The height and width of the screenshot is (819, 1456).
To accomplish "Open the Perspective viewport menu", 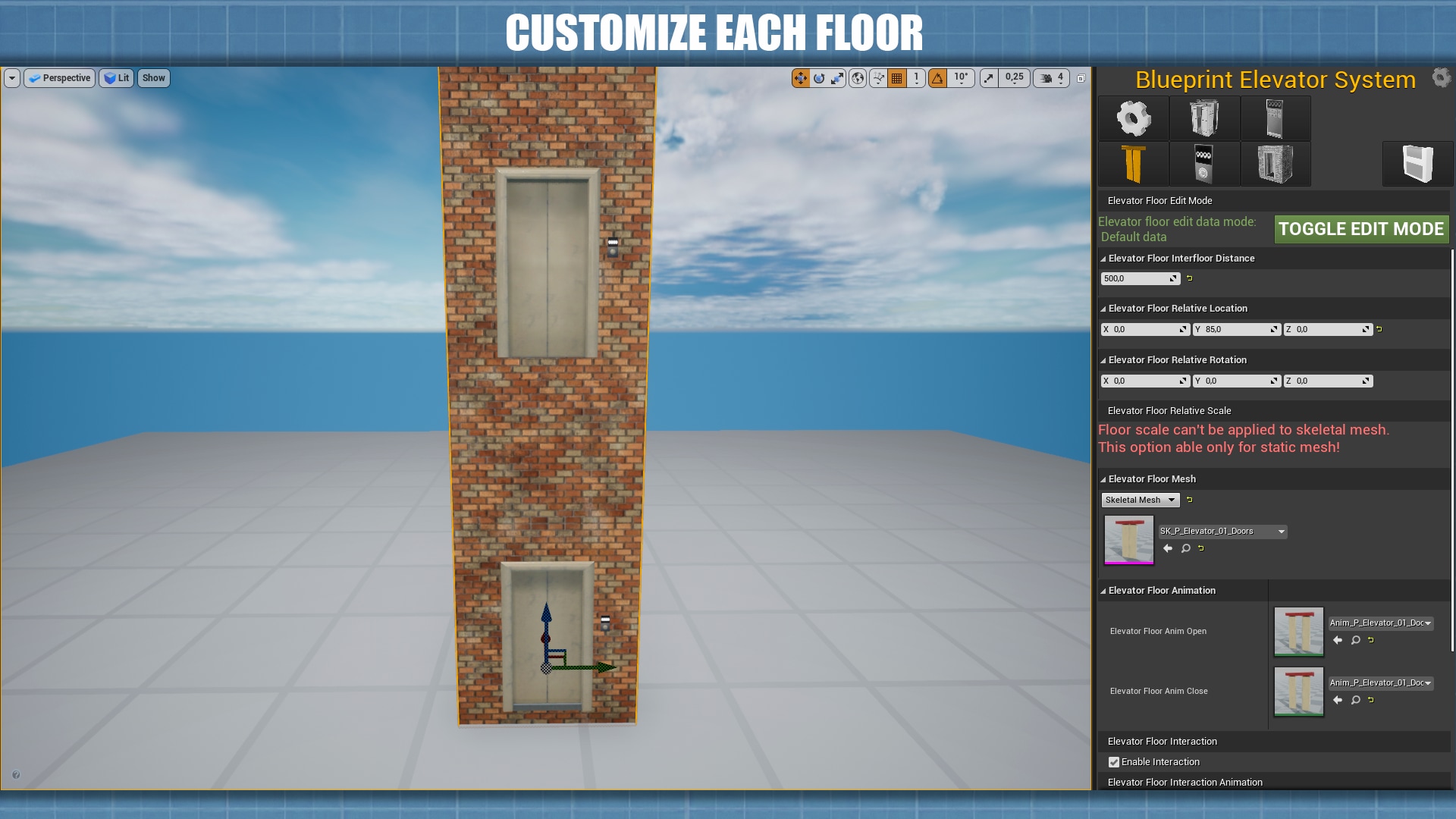I will 59,78.
